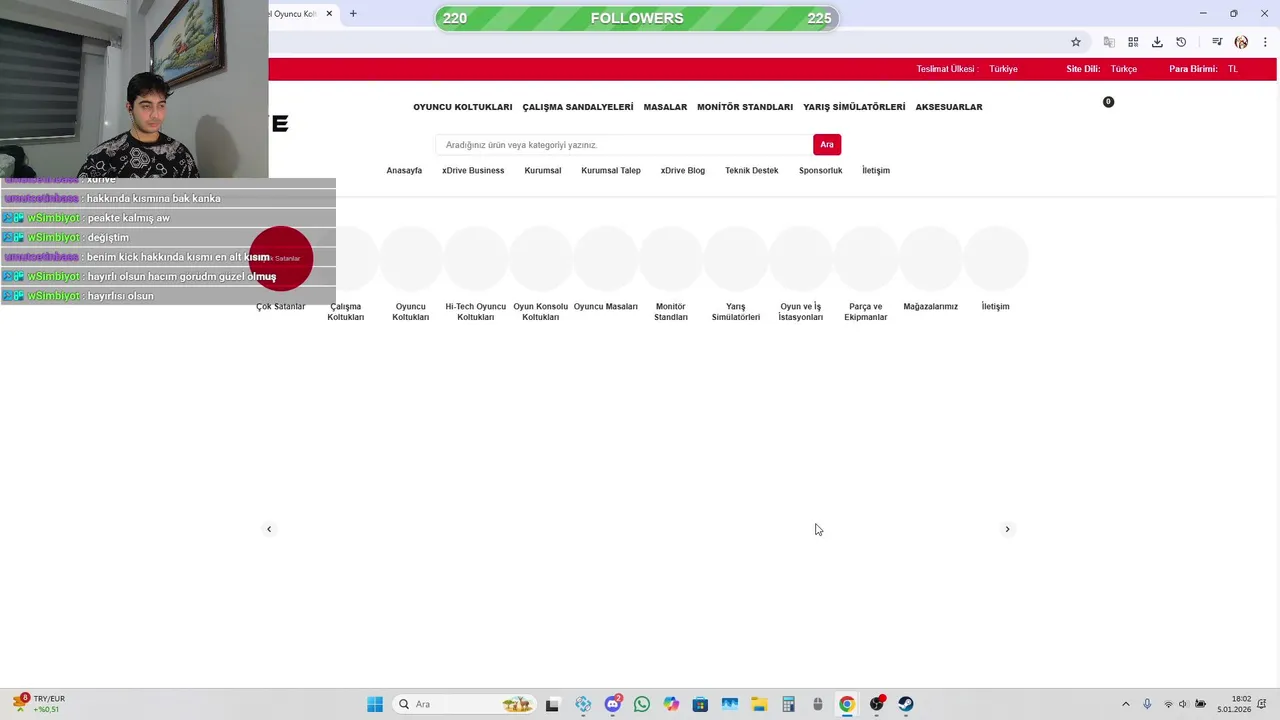Click the translate page icon
Screen dimensions: 1280x720
pyautogui.click(x=1109, y=42)
